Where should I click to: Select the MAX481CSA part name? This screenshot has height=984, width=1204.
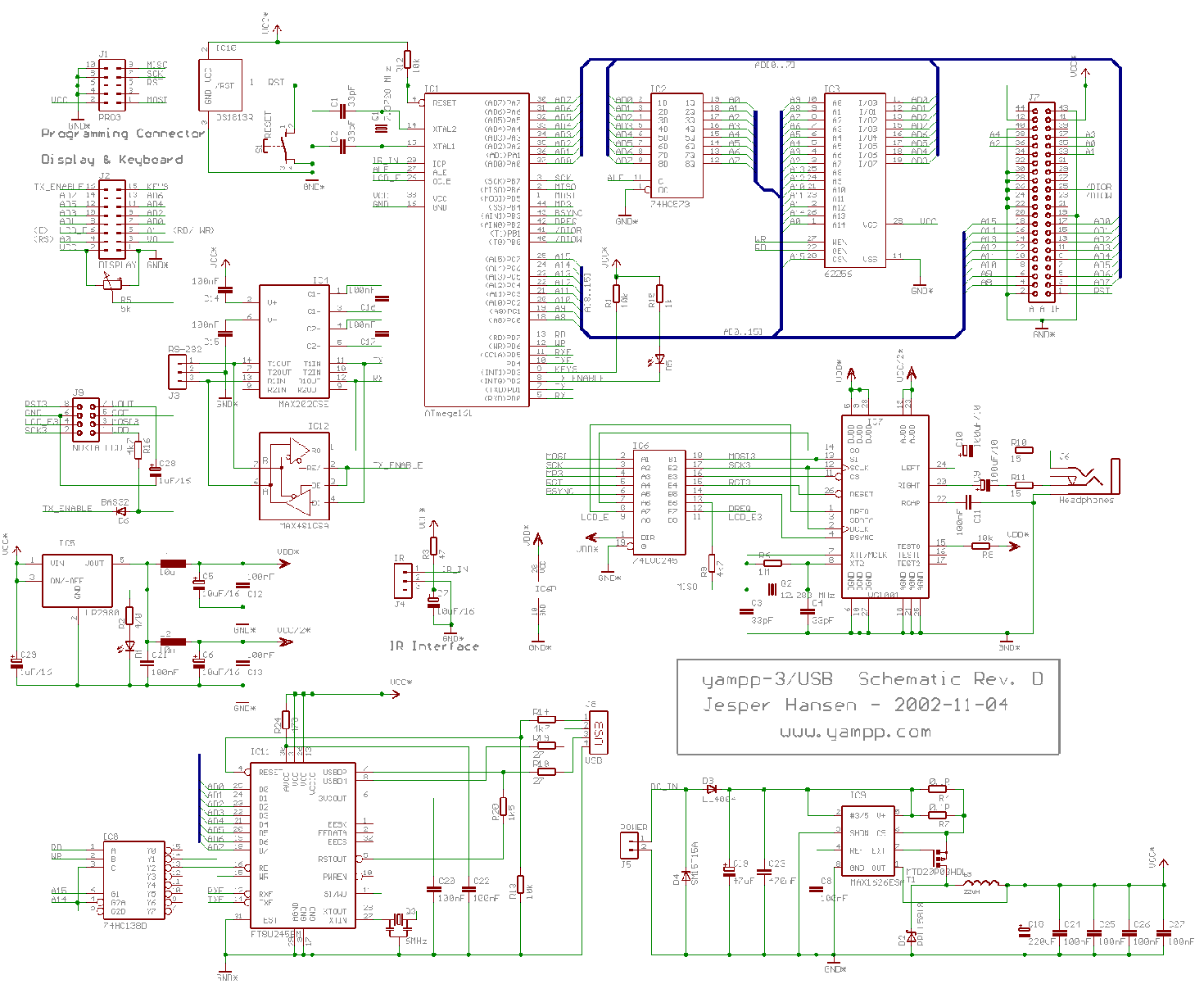[304, 525]
